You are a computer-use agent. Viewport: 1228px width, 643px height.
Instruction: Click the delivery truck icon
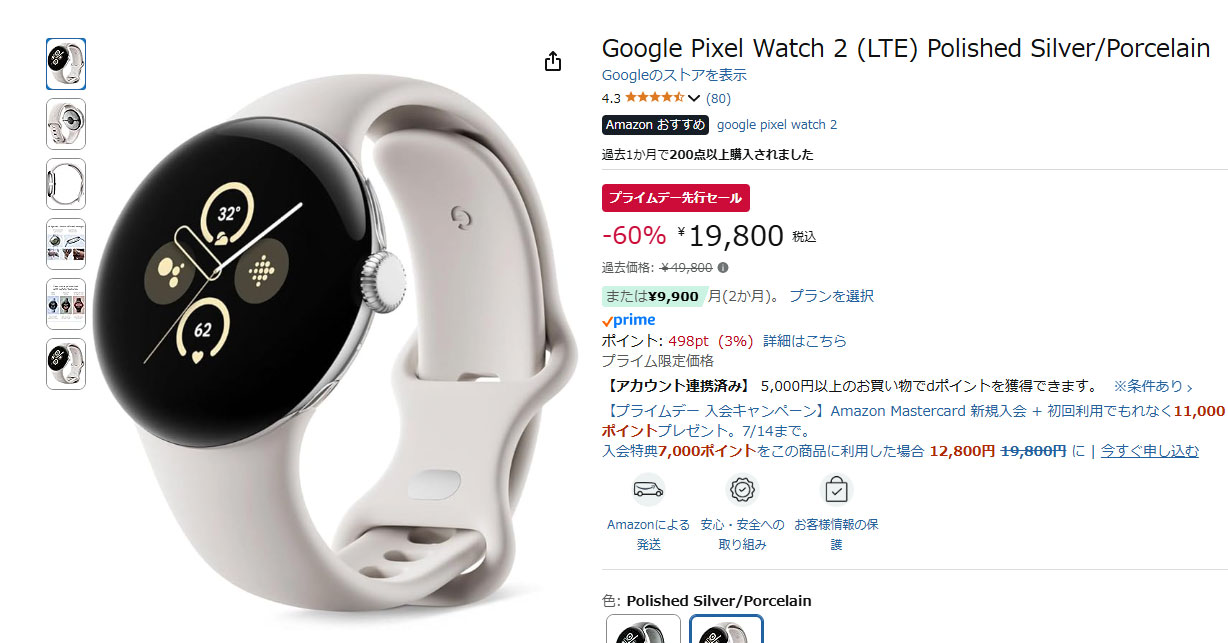[649, 489]
